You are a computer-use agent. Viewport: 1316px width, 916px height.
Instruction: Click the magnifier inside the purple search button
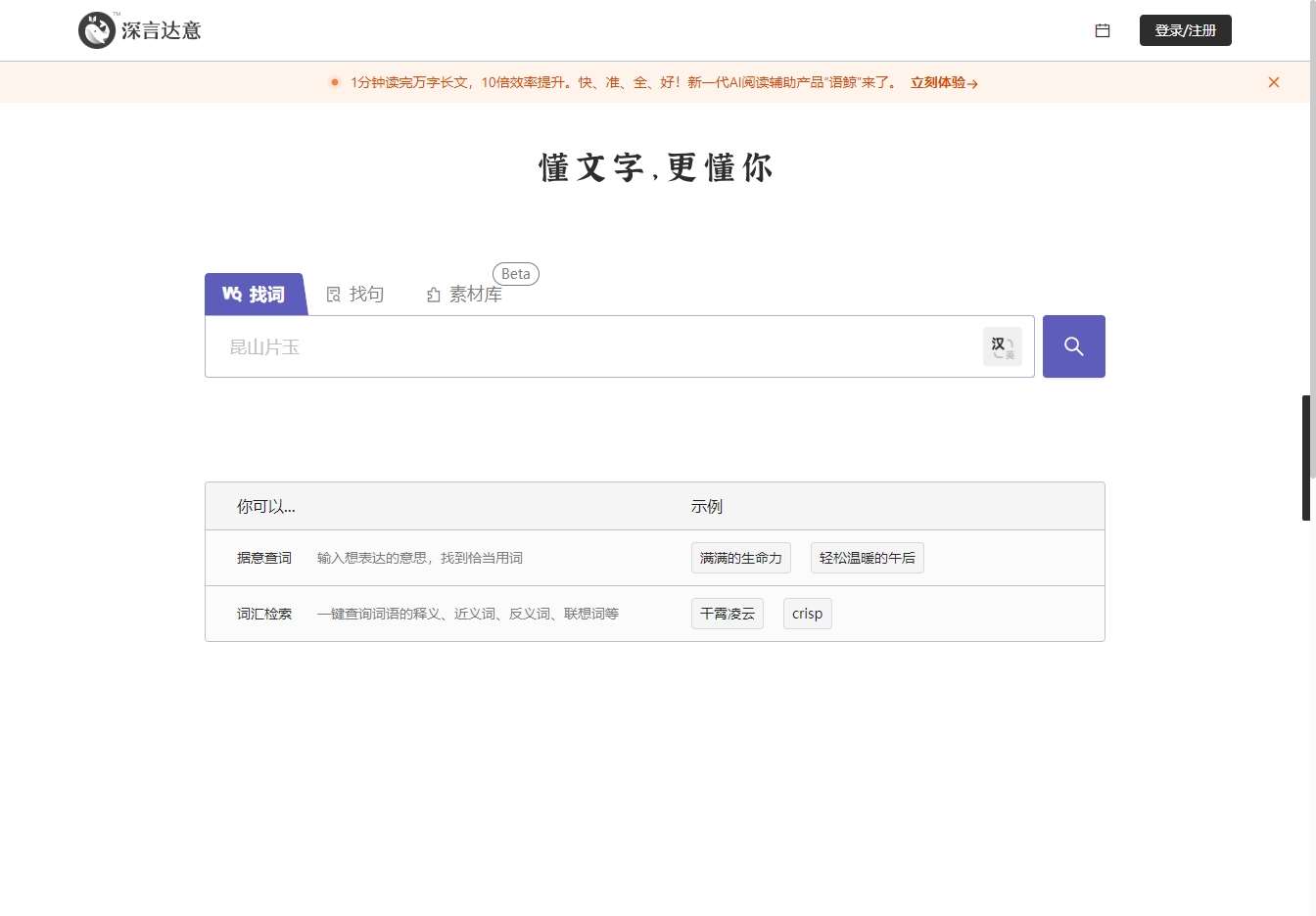(1074, 345)
